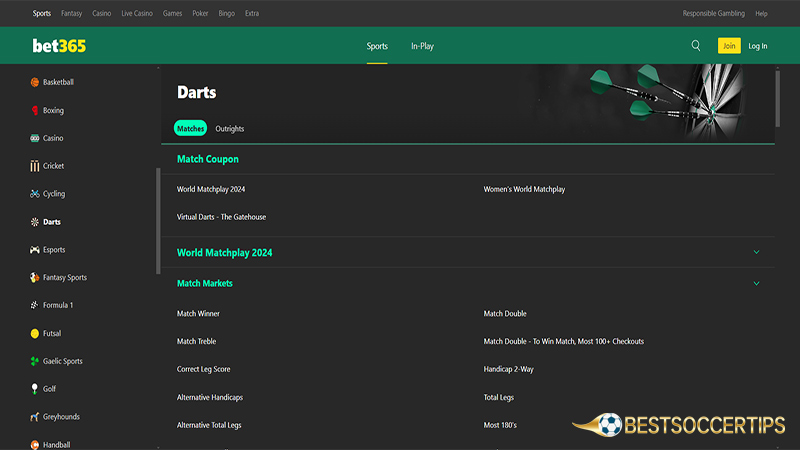The height and width of the screenshot is (450, 800).
Task: Click the Formula 1 flag icon
Action: tap(35, 305)
